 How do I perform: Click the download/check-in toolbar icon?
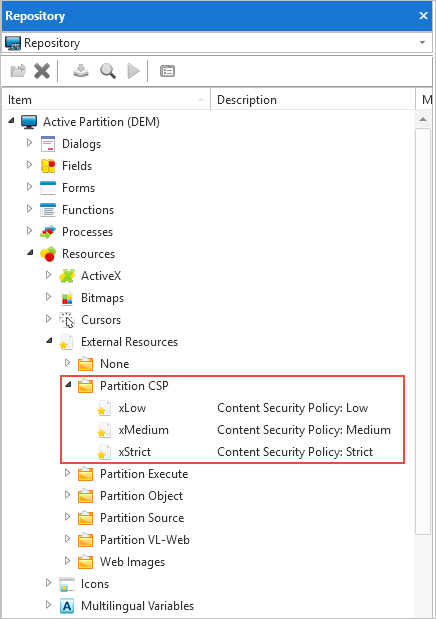point(81,71)
